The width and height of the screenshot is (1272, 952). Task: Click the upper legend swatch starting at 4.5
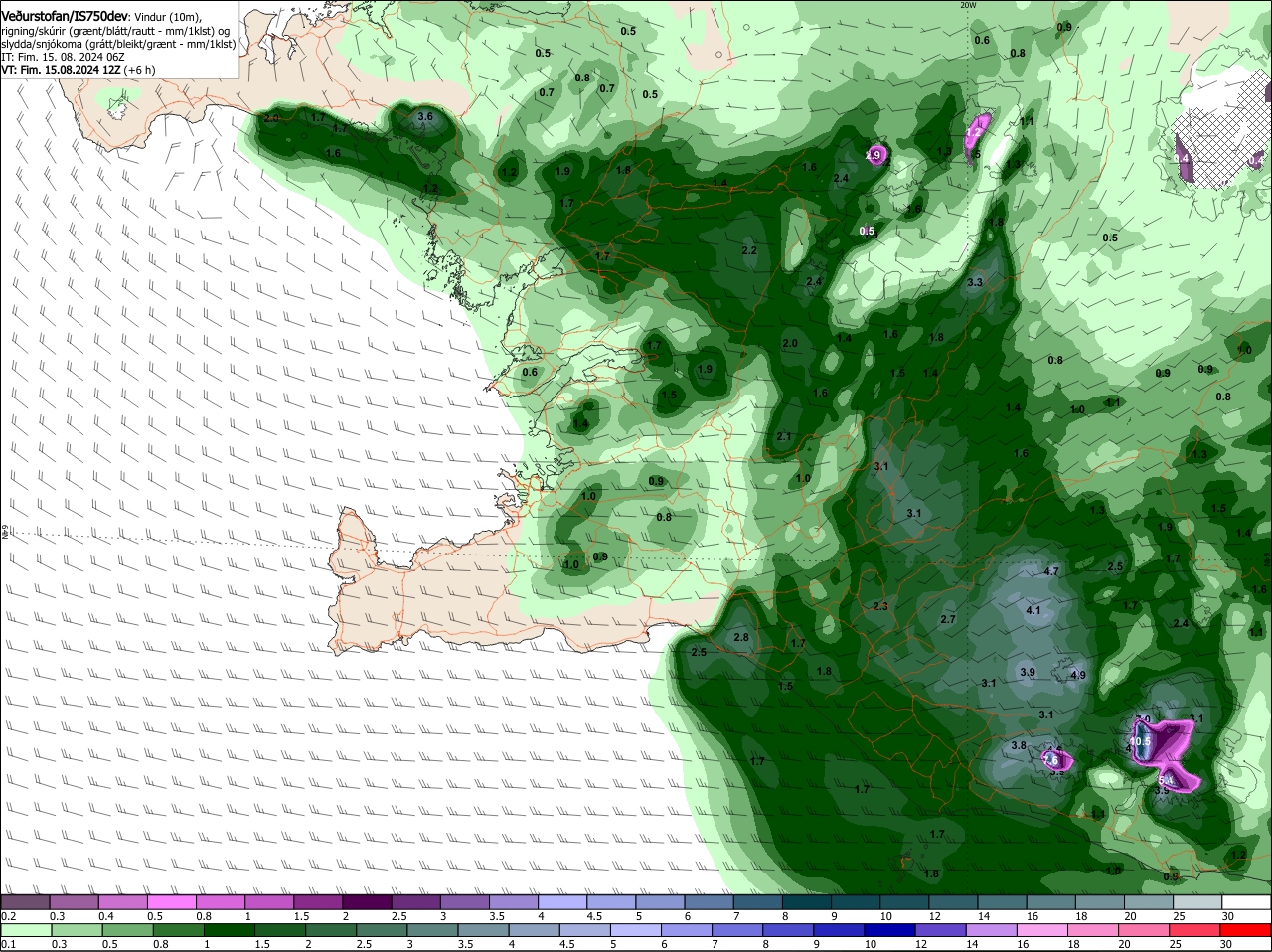pyautogui.click(x=610, y=901)
